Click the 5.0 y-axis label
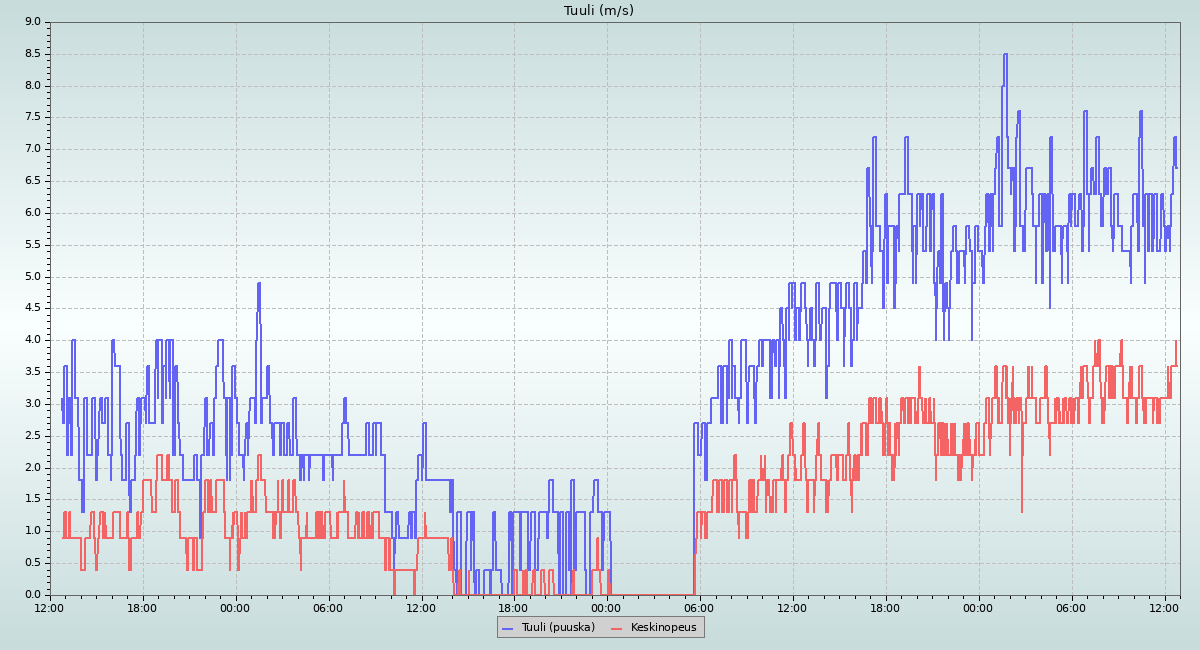Image resolution: width=1200 pixels, height=650 pixels. pyautogui.click(x=33, y=277)
